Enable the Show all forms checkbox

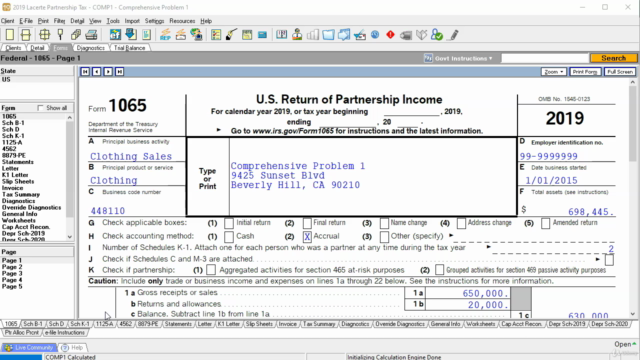click(x=40, y=108)
